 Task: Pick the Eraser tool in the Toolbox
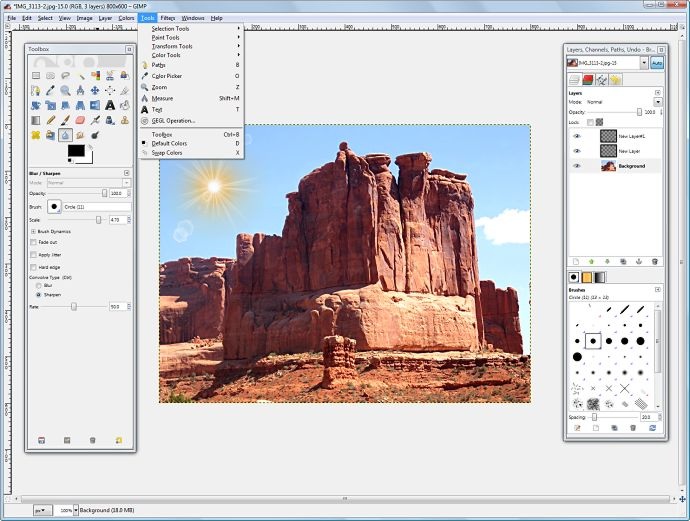pyautogui.click(x=80, y=120)
